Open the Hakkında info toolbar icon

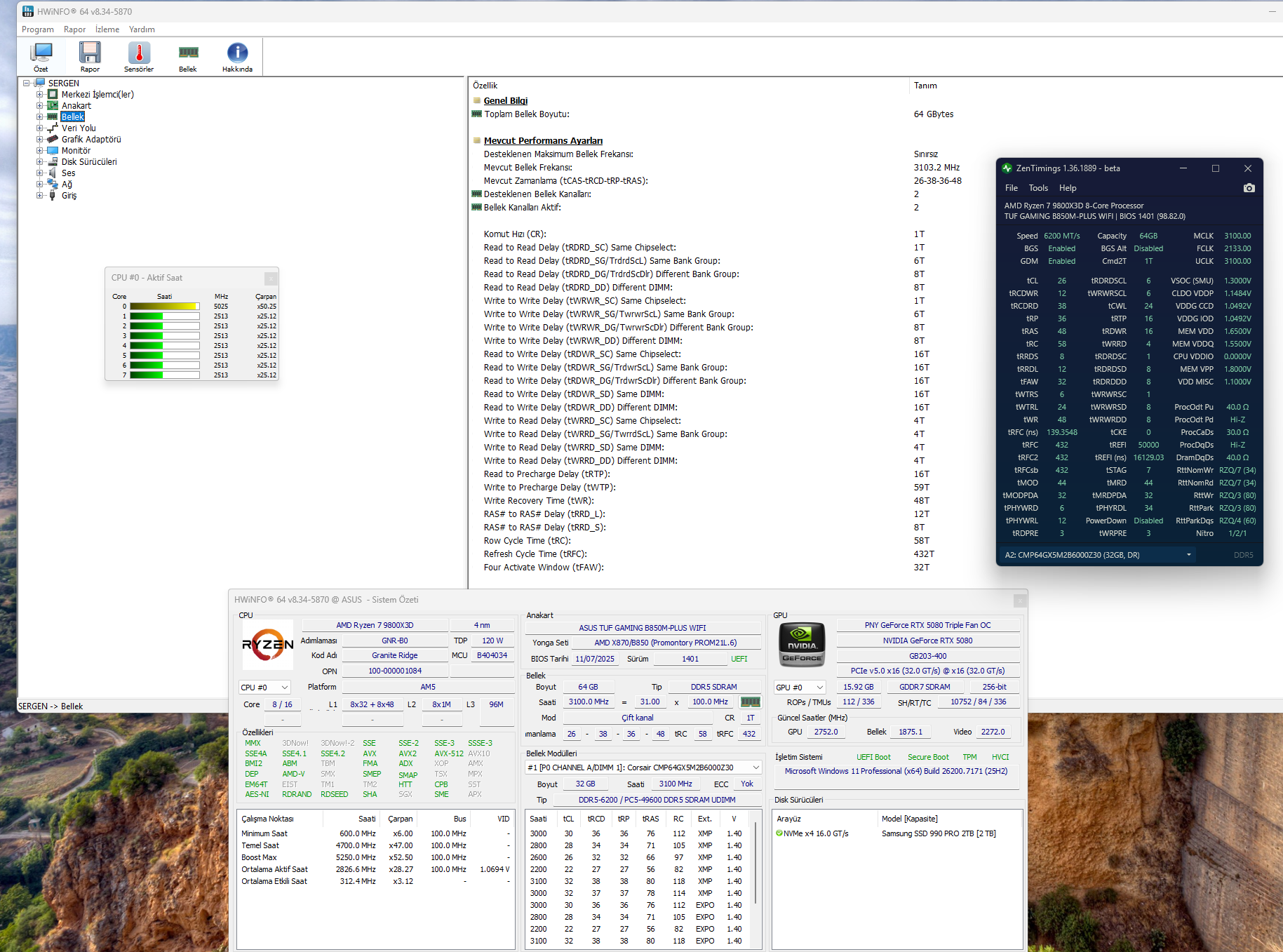tap(237, 57)
